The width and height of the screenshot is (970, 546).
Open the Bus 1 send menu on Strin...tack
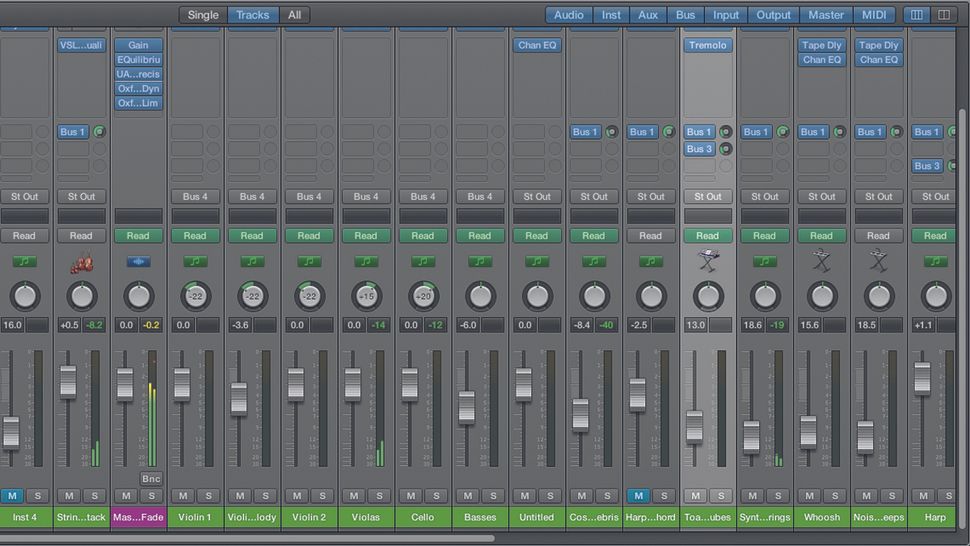(x=73, y=132)
